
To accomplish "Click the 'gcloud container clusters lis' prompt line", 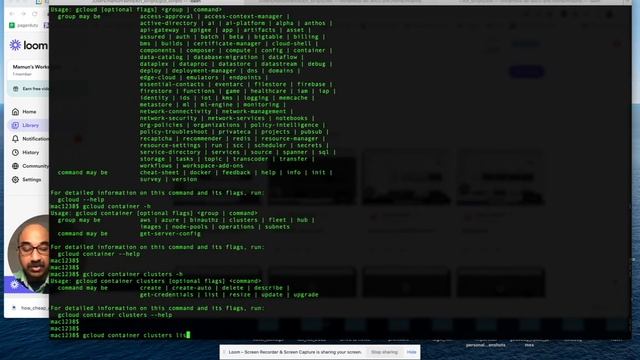I will (120, 335).
